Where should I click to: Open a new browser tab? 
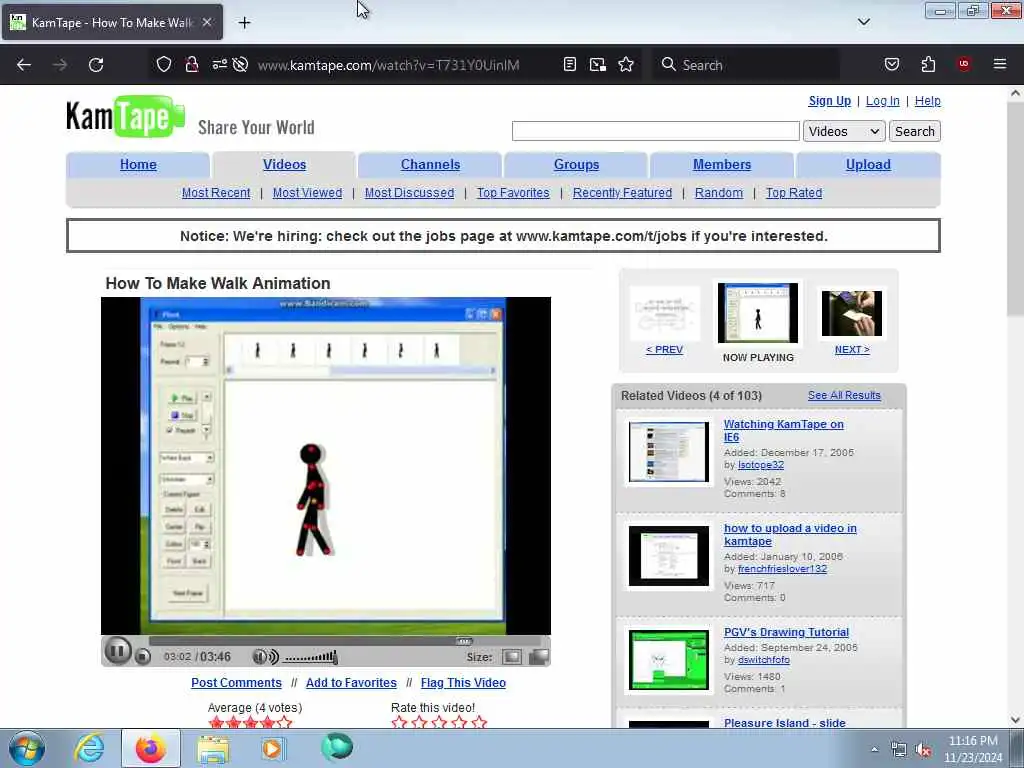(x=244, y=23)
